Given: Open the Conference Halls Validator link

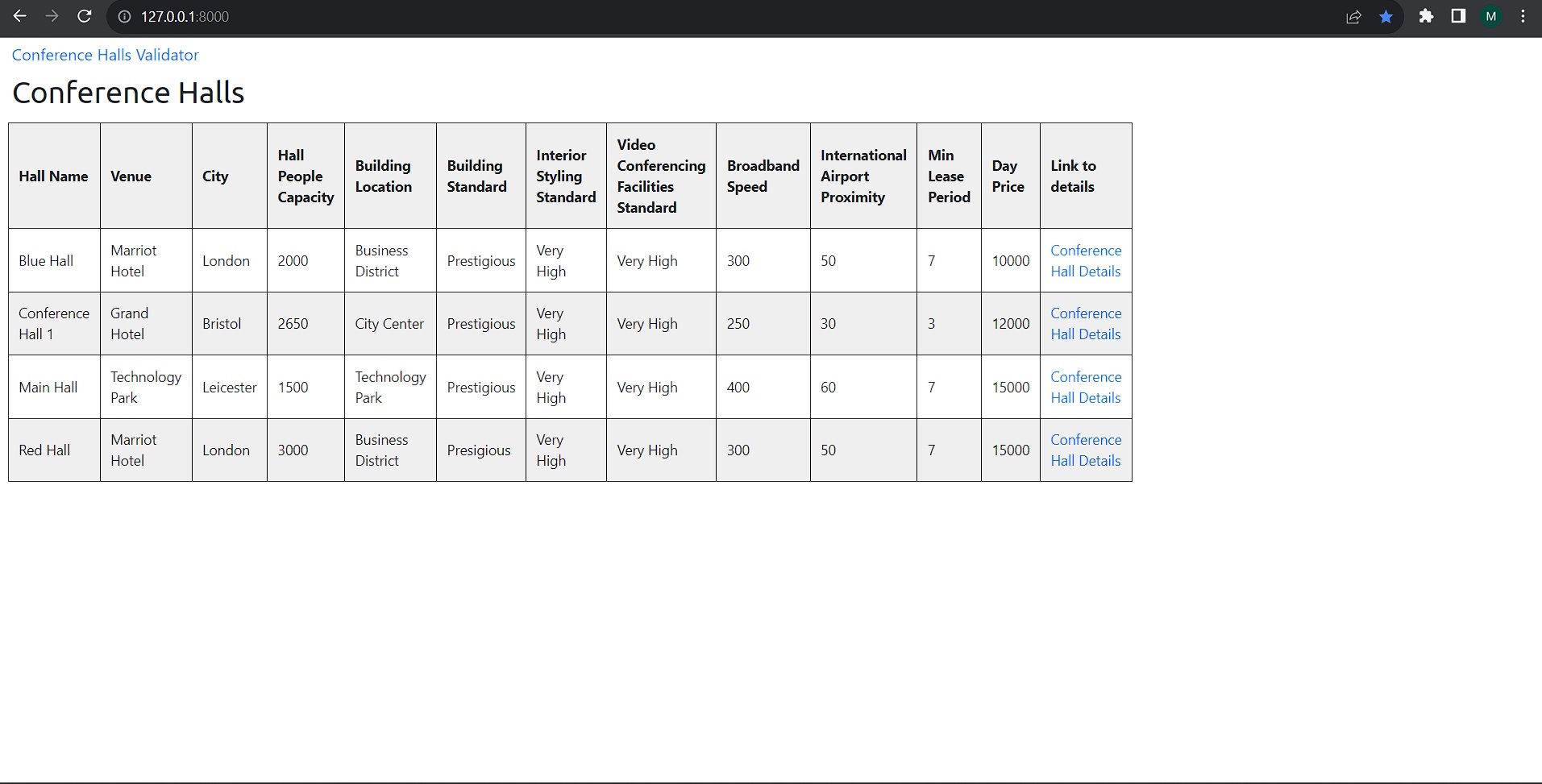Looking at the screenshot, I should click(x=105, y=55).
